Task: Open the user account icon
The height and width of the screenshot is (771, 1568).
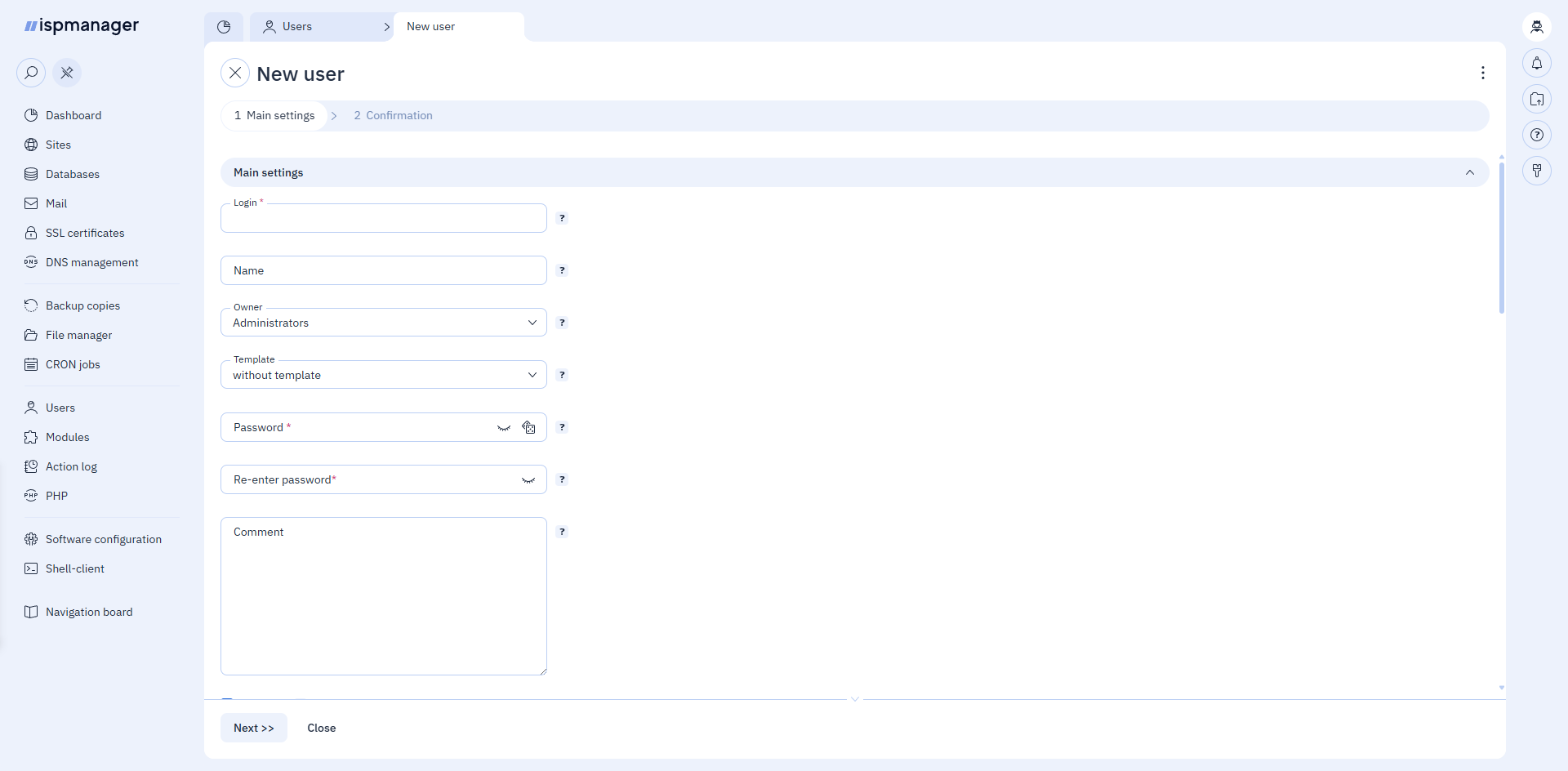Action: click(1537, 27)
